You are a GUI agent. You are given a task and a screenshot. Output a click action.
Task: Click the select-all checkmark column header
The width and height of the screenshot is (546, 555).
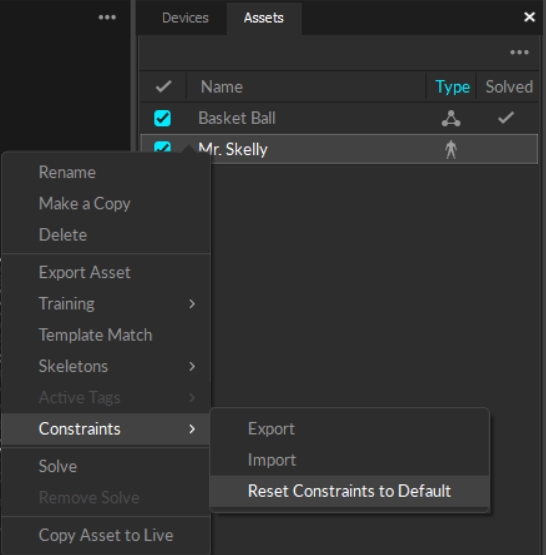163,86
